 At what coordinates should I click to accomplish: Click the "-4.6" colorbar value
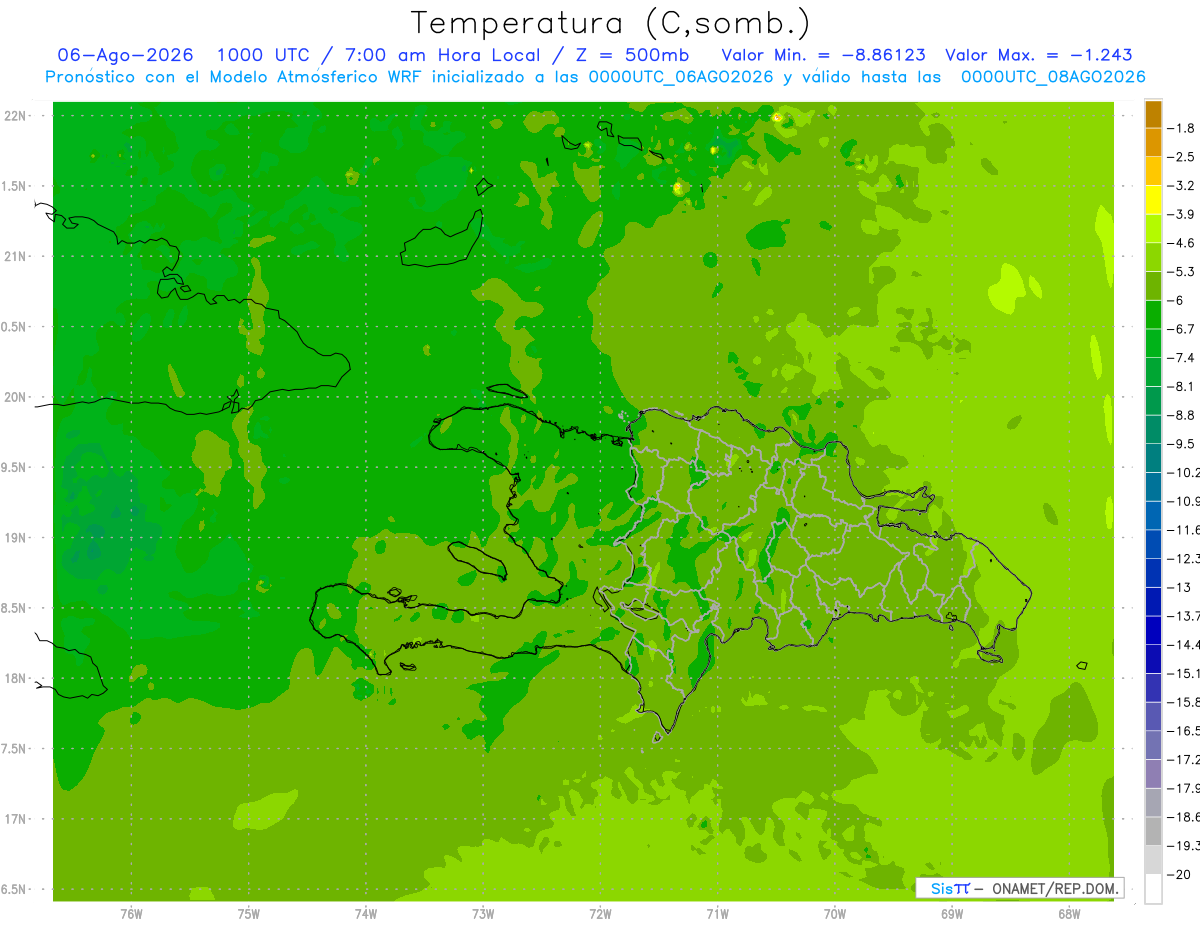click(x=1182, y=243)
